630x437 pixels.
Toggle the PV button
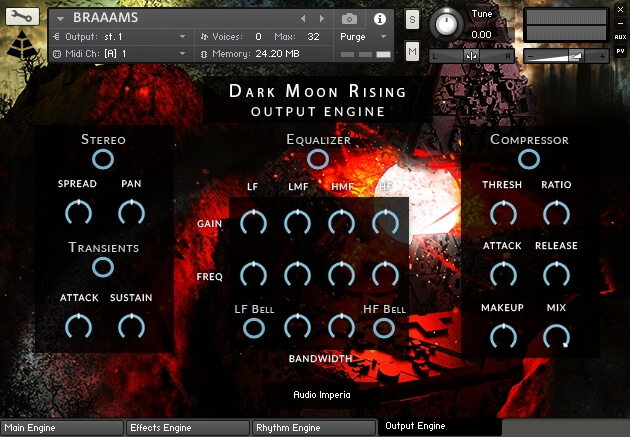point(620,51)
